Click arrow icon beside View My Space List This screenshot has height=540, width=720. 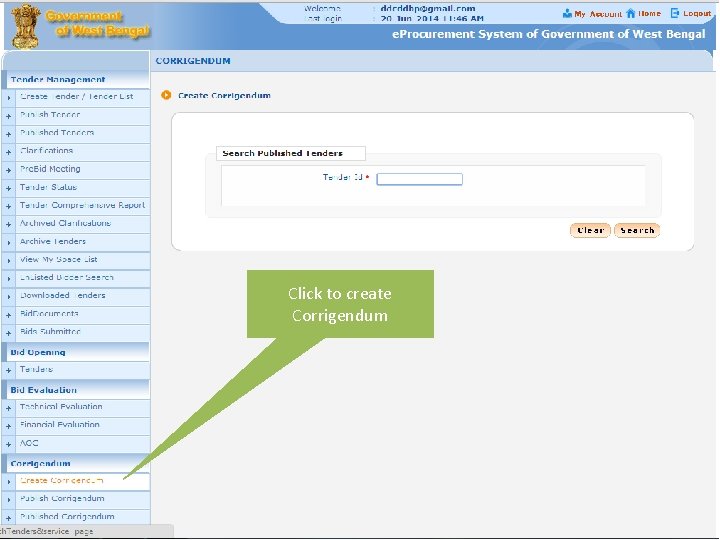[8, 261]
